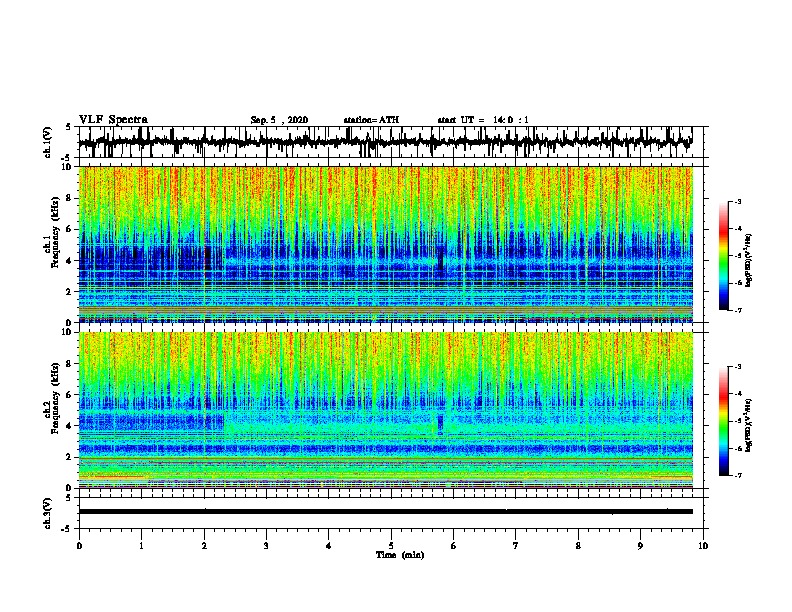Click time-axis tick label "3"
This screenshot has height=612, width=792.
pyautogui.click(x=266, y=545)
